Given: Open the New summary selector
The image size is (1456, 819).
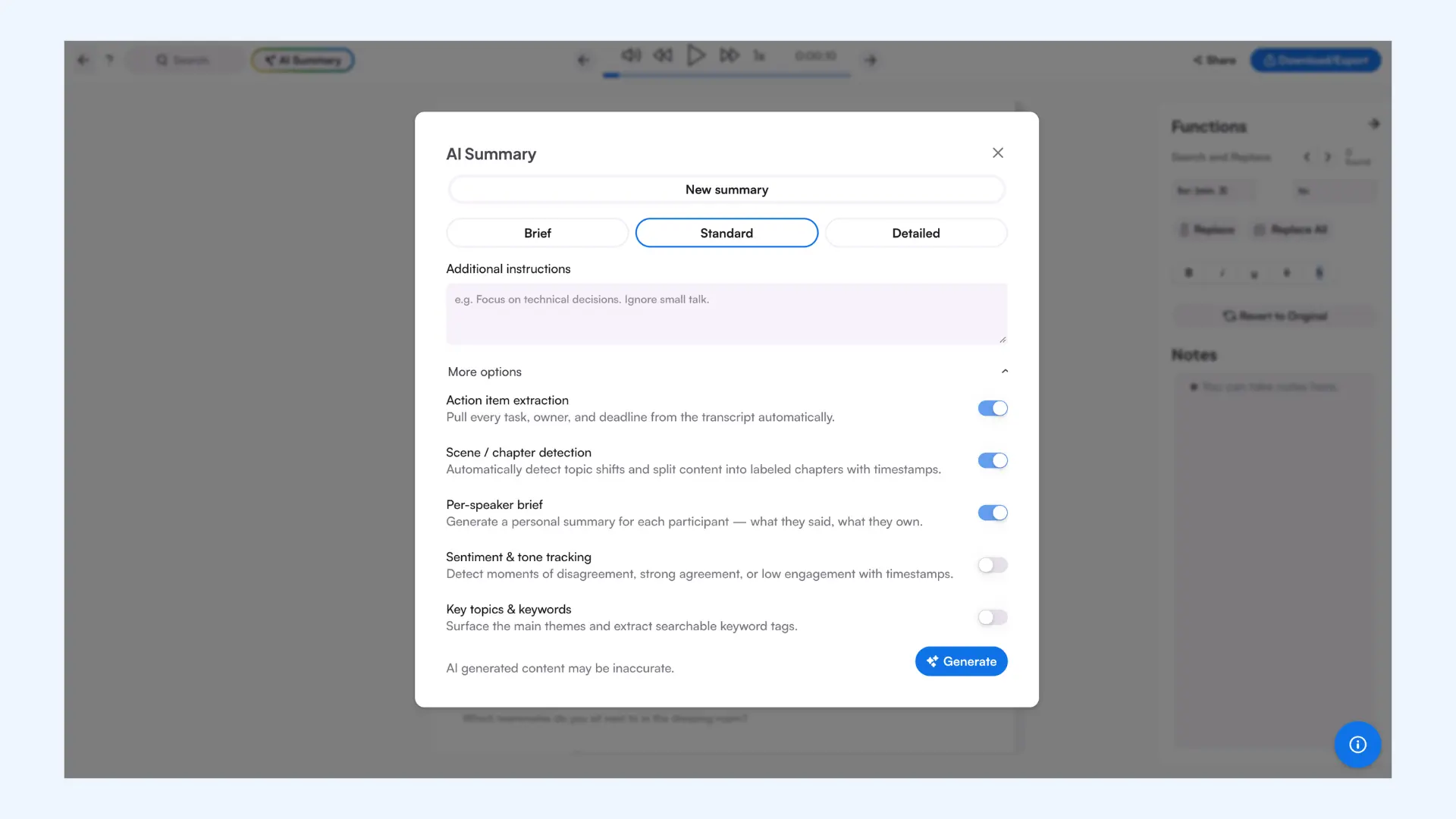Looking at the screenshot, I should [726, 190].
